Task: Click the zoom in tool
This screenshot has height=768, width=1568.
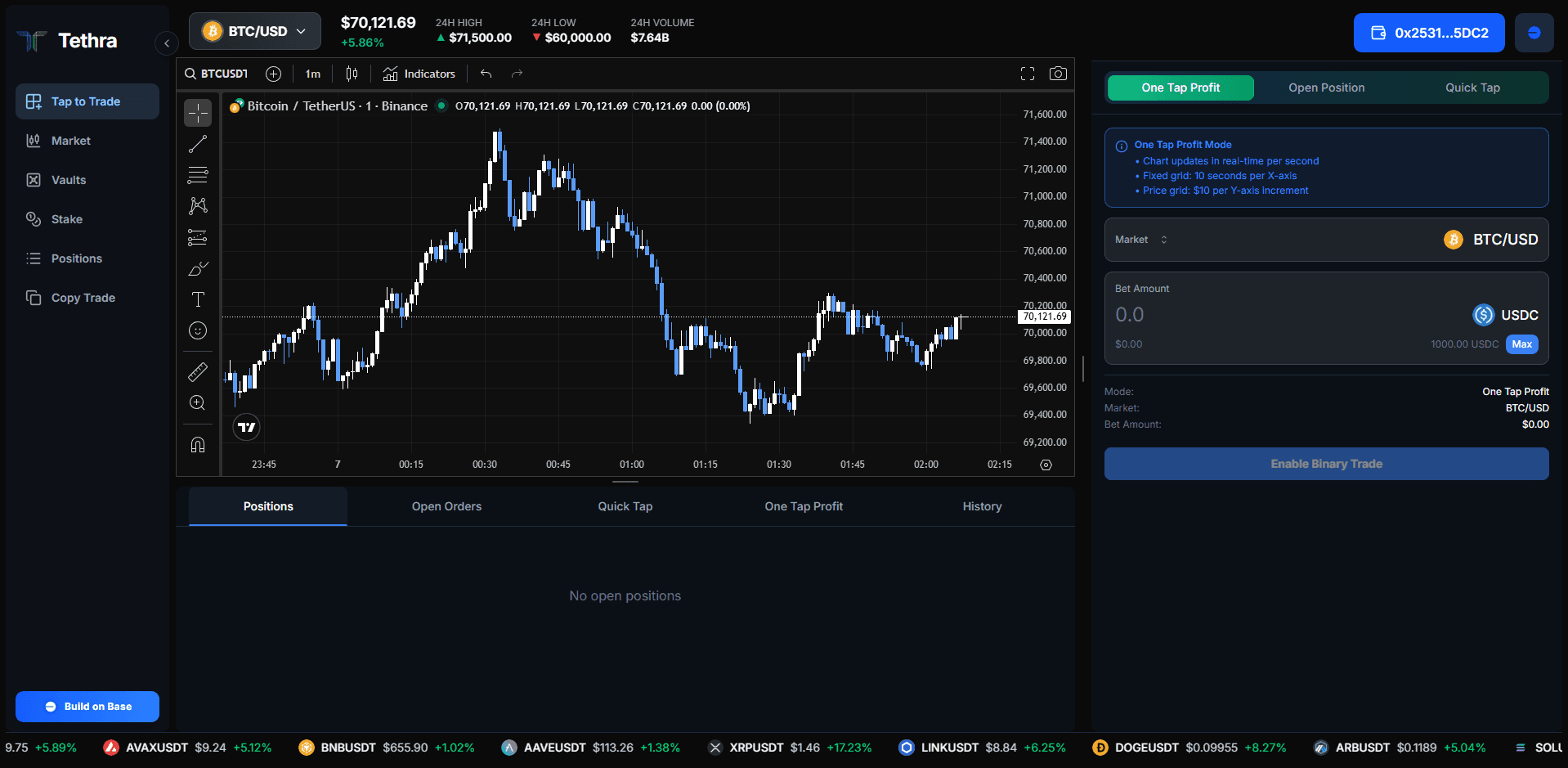Action: point(198,402)
